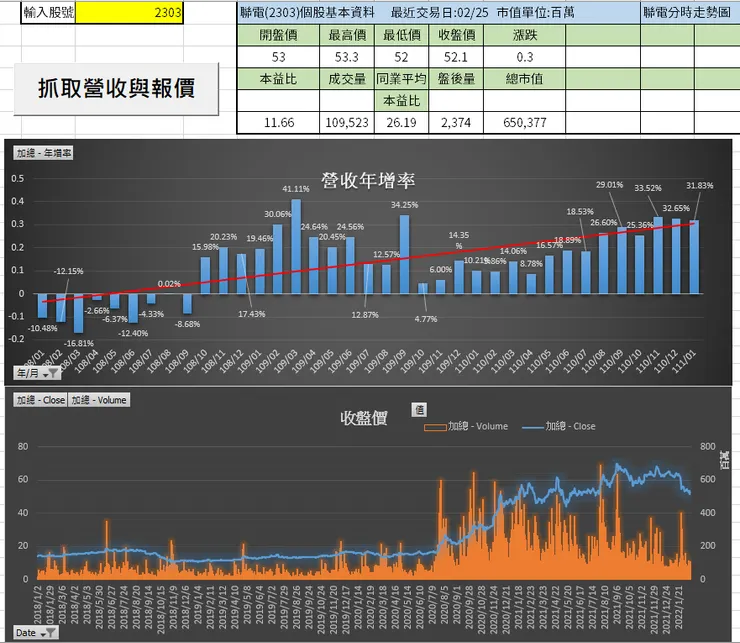Select the change value cell 0.3
This screenshot has width=740, height=643.
pos(525,57)
